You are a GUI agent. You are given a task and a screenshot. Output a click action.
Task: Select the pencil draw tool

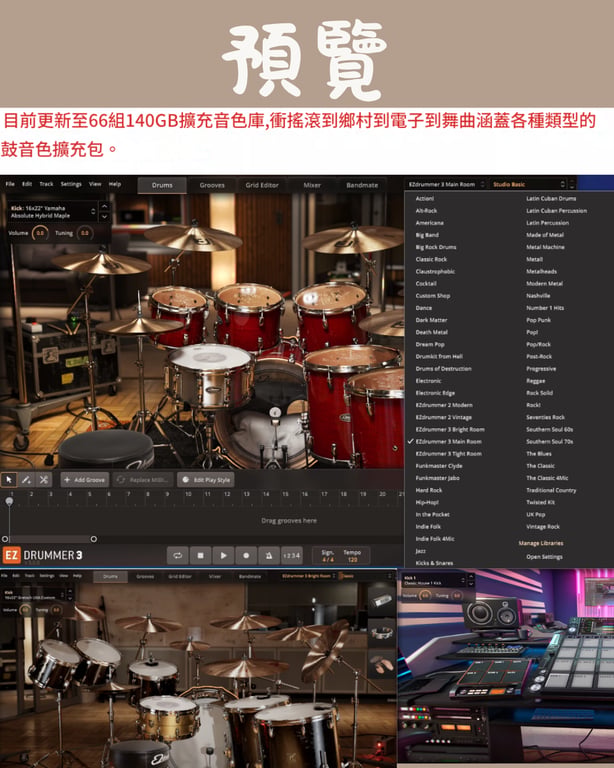tap(26, 480)
